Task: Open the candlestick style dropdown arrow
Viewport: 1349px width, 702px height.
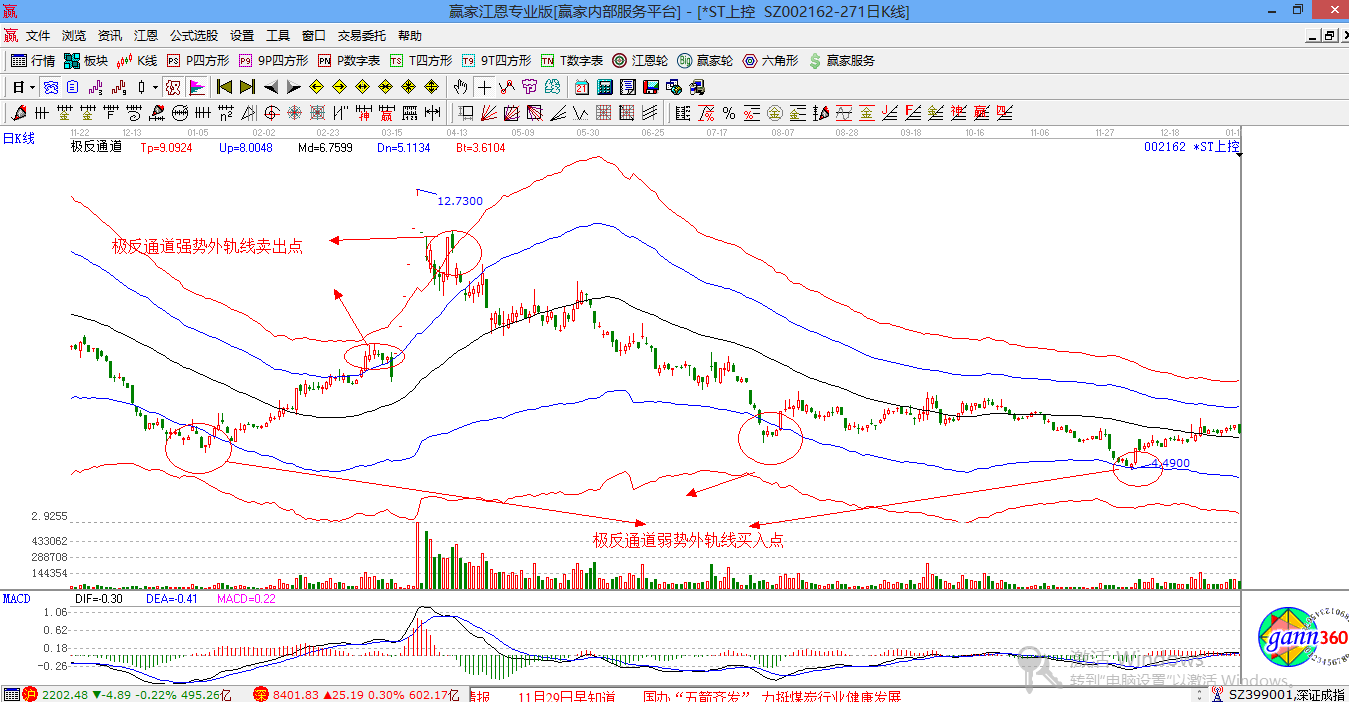Action: (155, 87)
